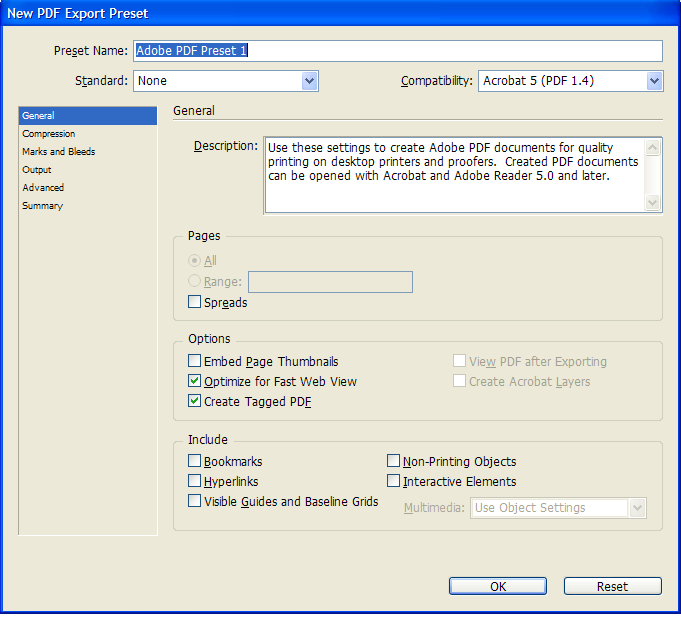Show the Summary section
Image resolution: width=681 pixels, height=617 pixels.
tap(88, 206)
